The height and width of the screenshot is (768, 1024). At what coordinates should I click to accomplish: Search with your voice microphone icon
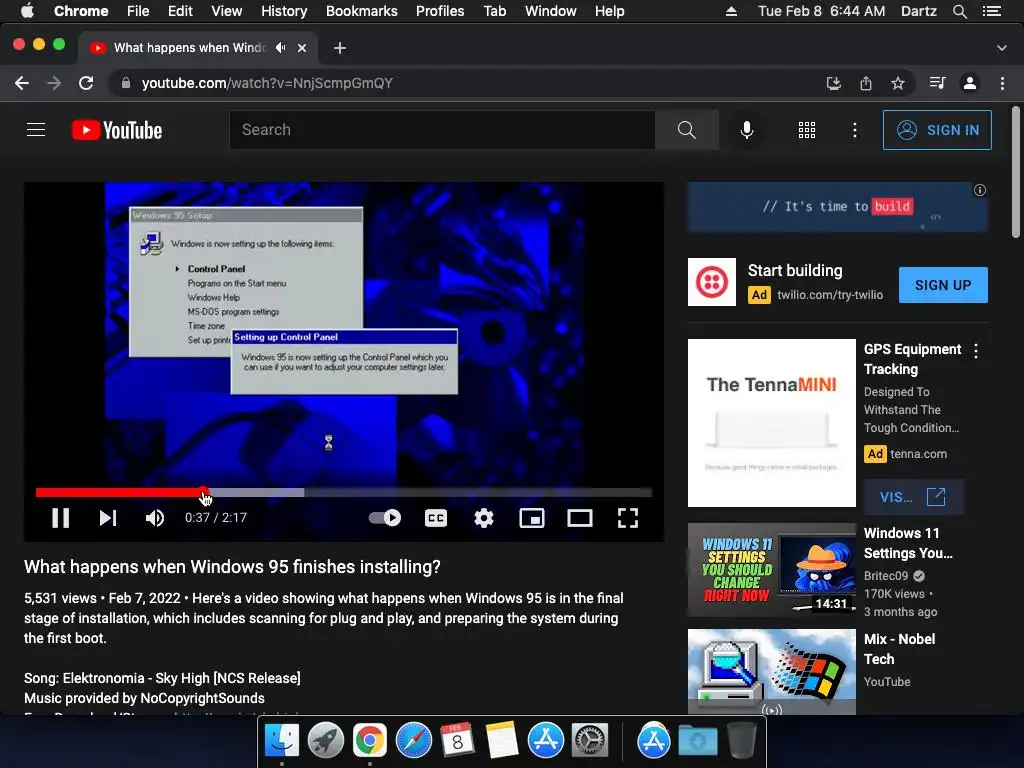click(746, 130)
